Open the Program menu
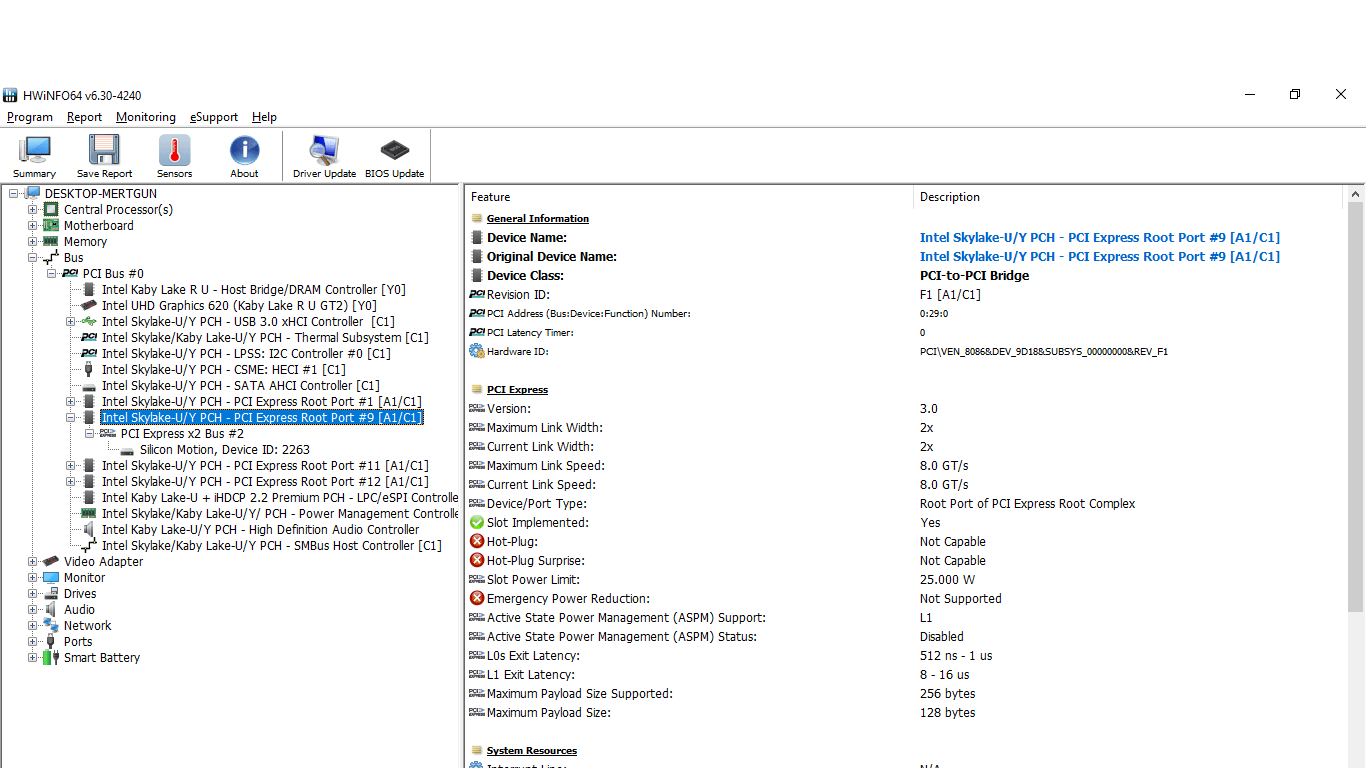This screenshot has width=1366, height=768. click(x=30, y=117)
